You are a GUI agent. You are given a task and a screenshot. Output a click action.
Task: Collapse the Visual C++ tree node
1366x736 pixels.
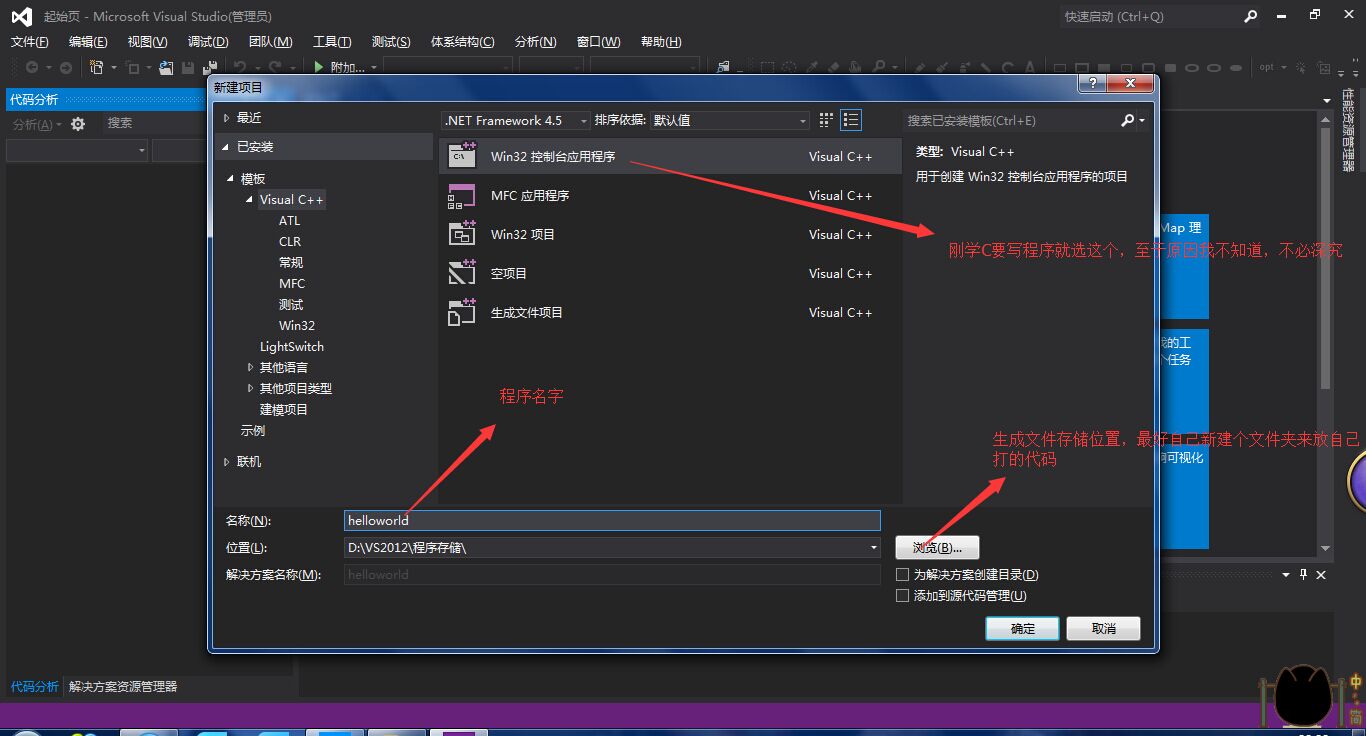(250, 200)
